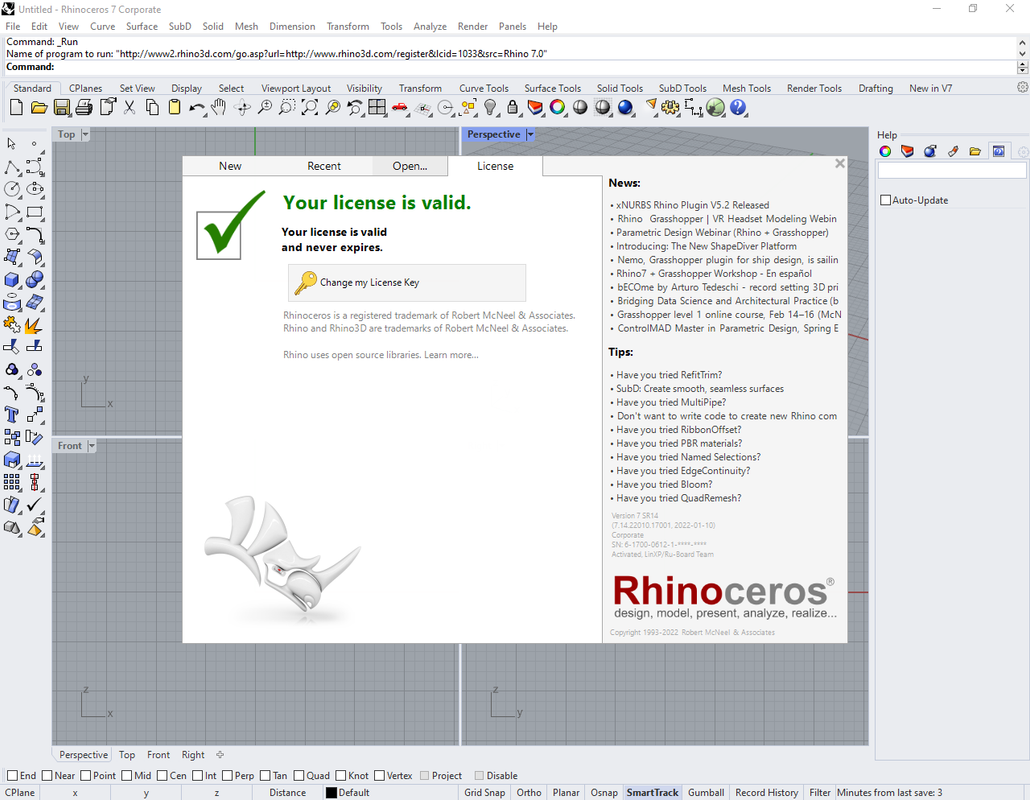Select the Rectangle tool in left sidebar

click(x=34, y=211)
